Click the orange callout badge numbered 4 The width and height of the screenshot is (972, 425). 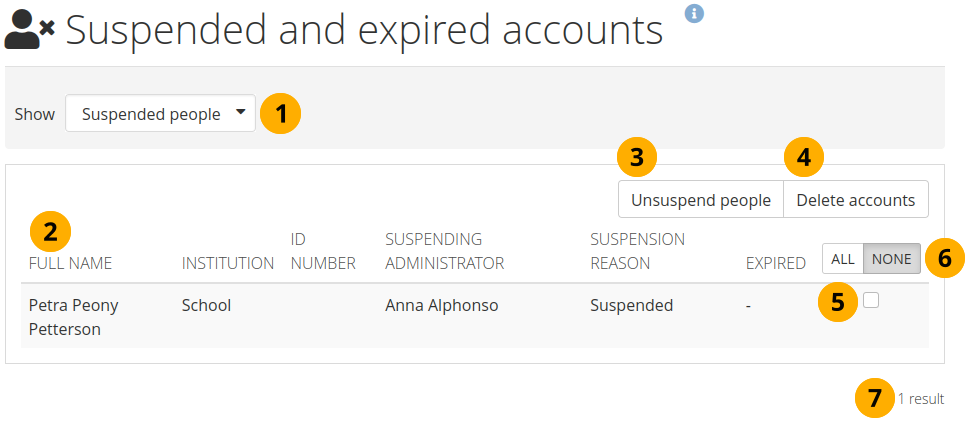tap(804, 157)
